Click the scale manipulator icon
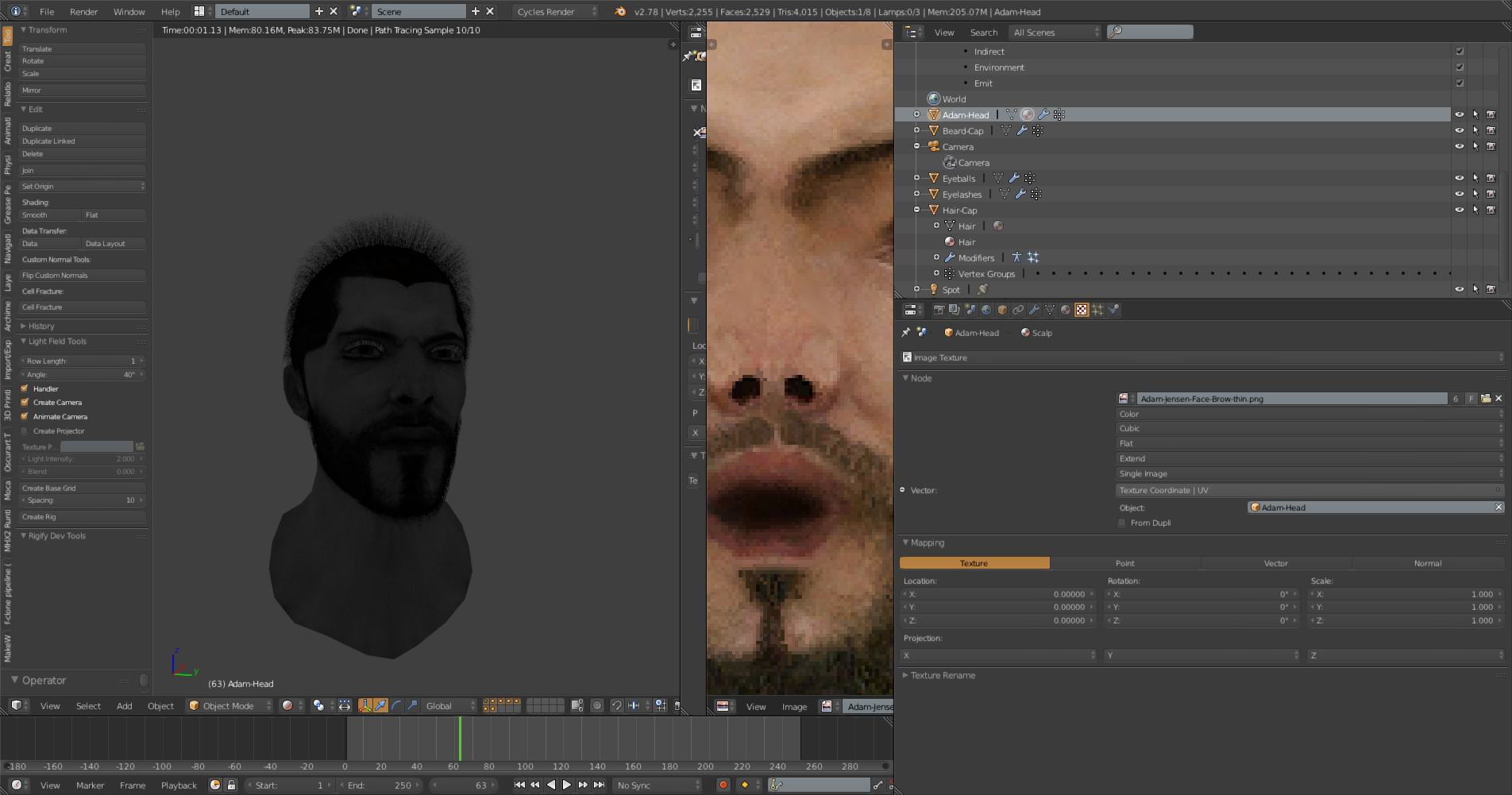This screenshot has height=795, width=1512. point(411,705)
